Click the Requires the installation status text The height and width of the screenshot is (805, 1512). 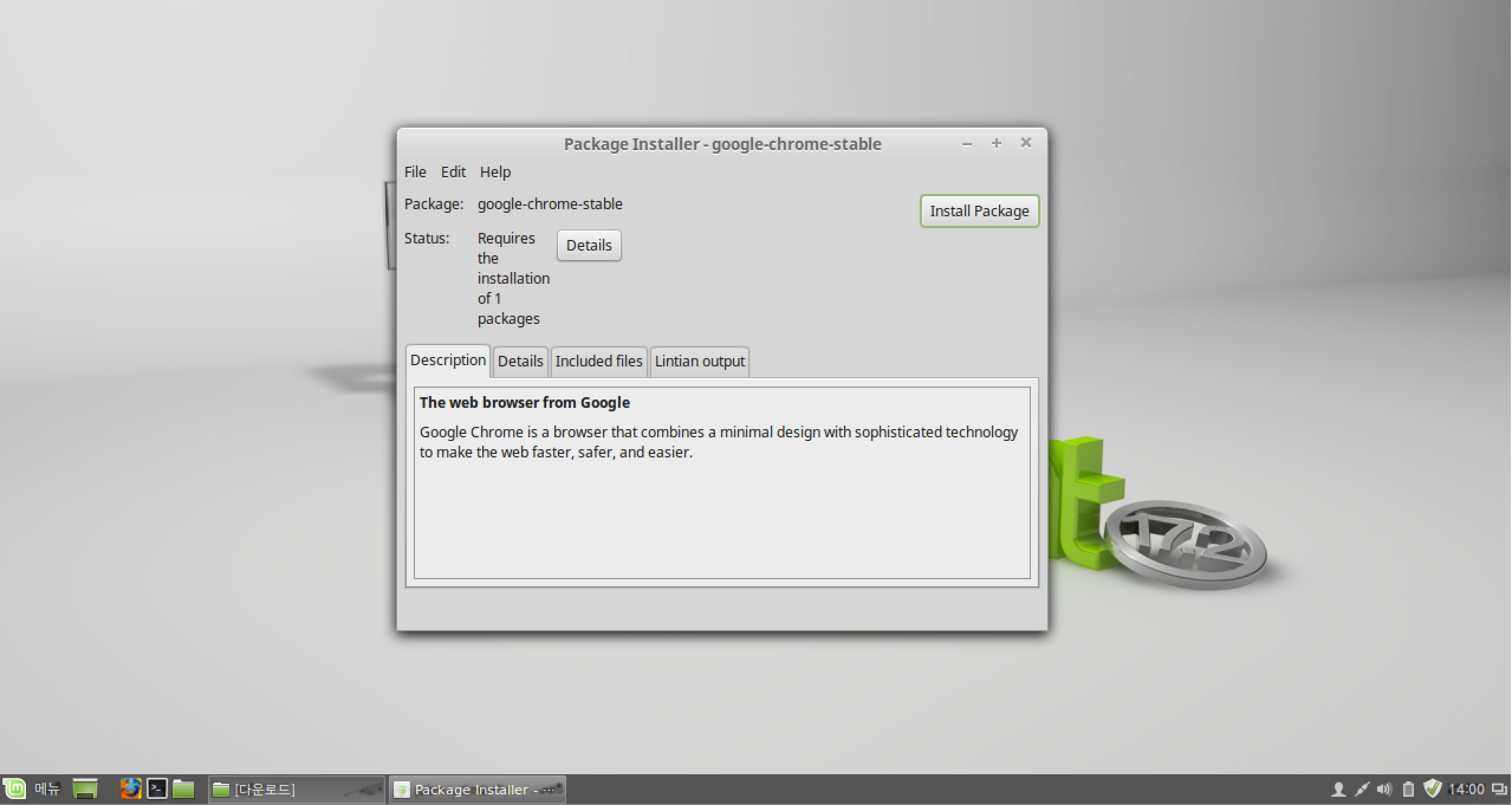pyautogui.click(x=514, y=278)
